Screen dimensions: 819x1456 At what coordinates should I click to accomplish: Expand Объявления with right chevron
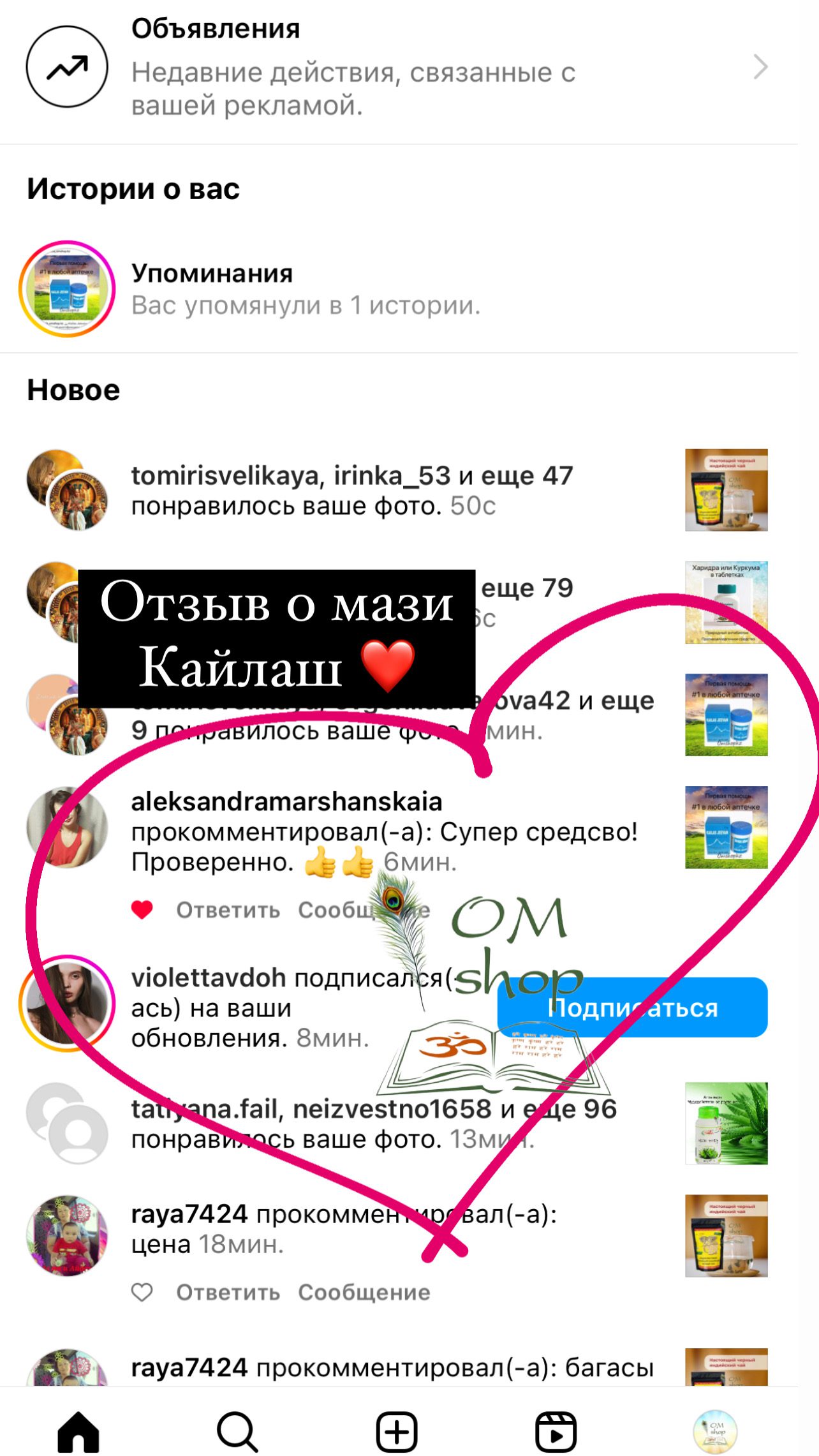point(760,66)
